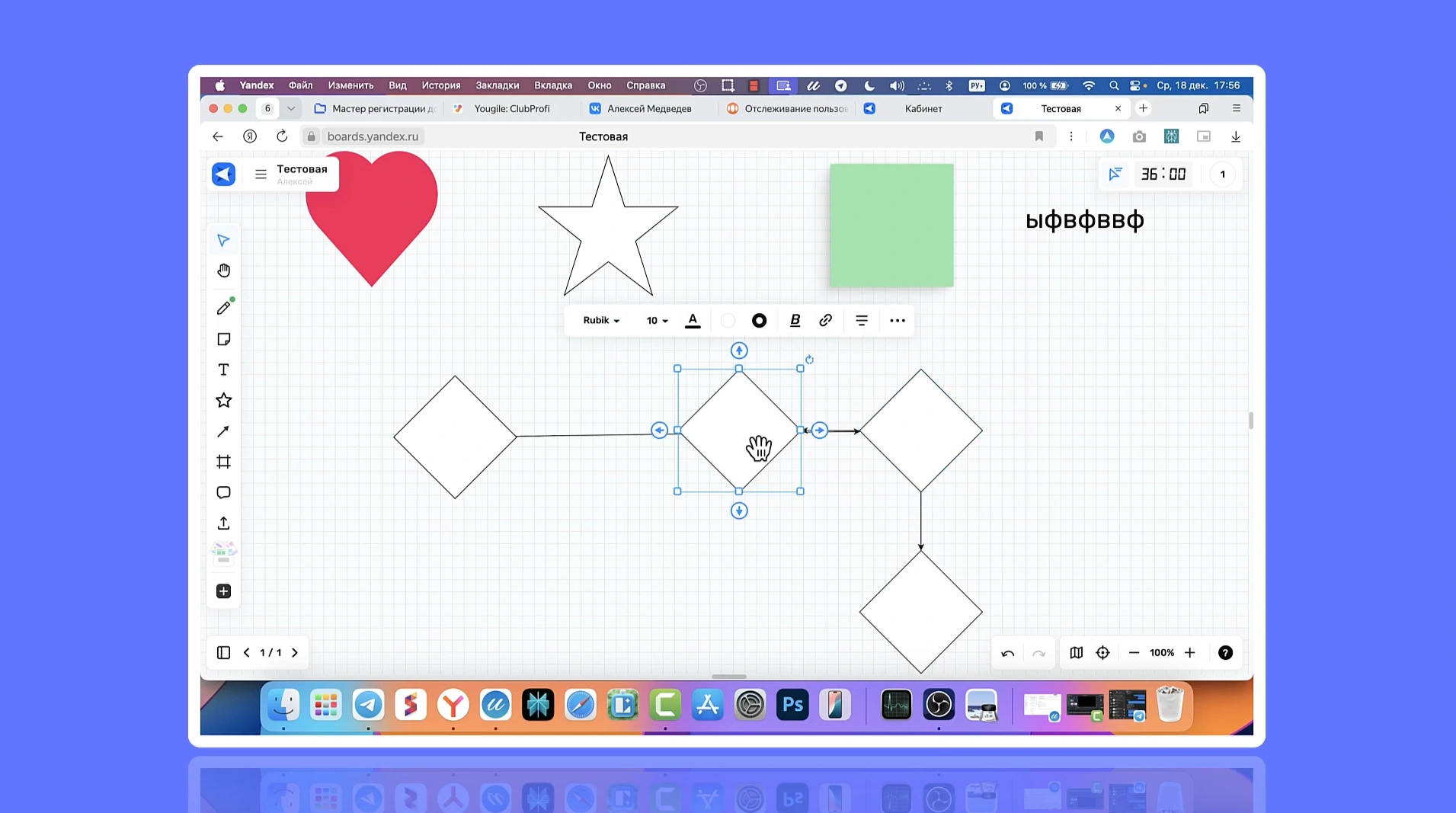Select the Text tool
This screenshot has height=813, width=1456.
[x=223, y=370]
